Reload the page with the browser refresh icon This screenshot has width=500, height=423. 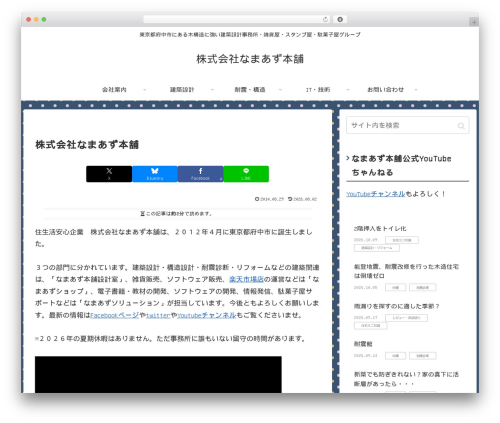click(x=325, y=19)
